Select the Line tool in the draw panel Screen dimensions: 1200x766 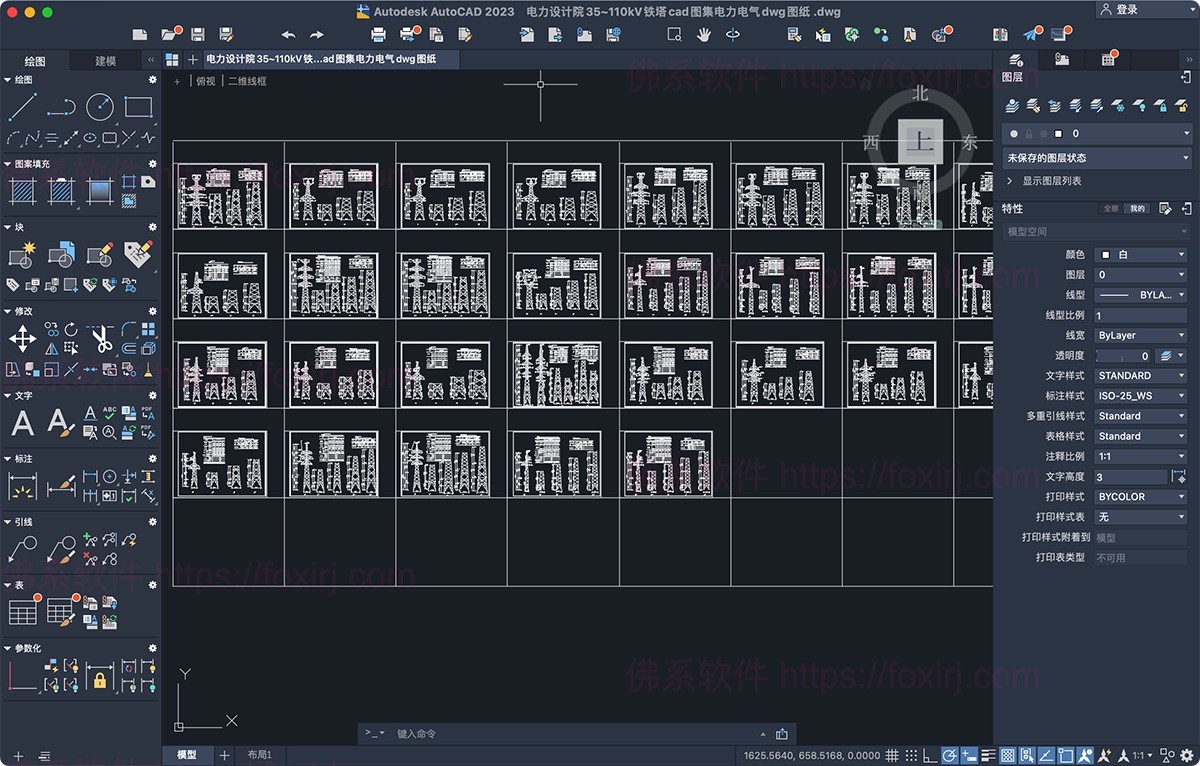(x=22, y=106)
